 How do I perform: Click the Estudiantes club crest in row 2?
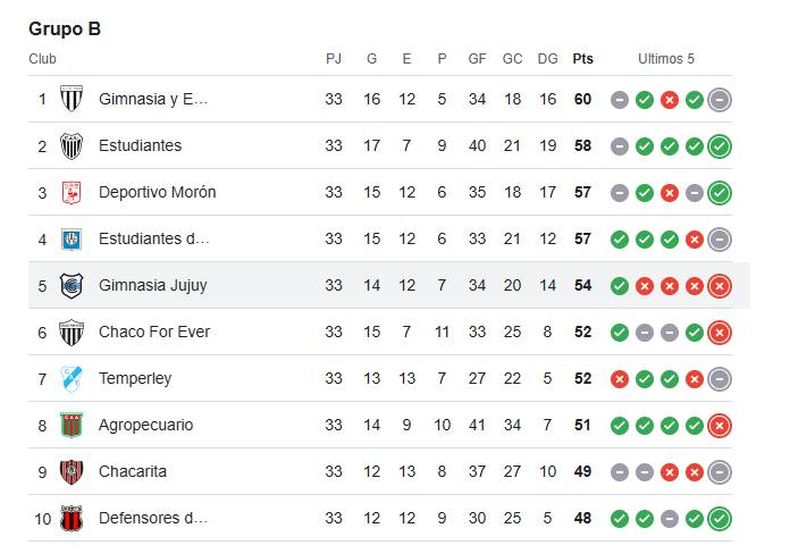71,146
